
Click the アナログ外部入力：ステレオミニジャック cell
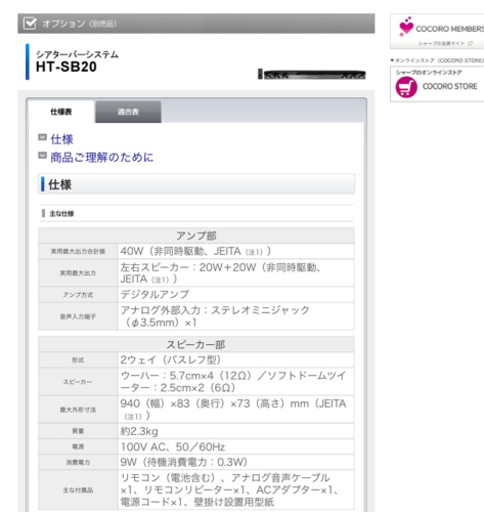(236, 316)
